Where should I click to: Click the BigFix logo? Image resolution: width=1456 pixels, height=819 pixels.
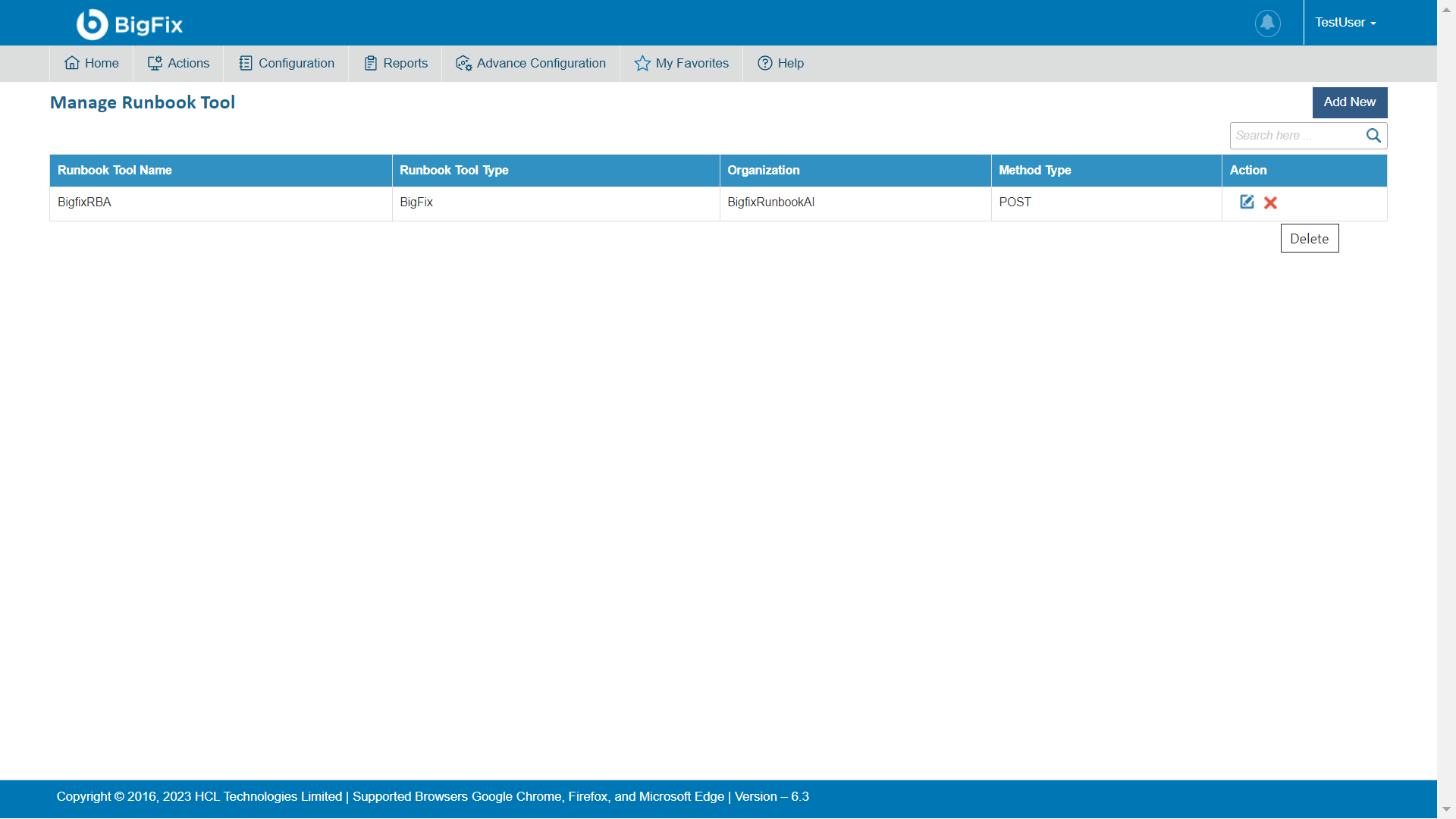[x=130, y=24]
